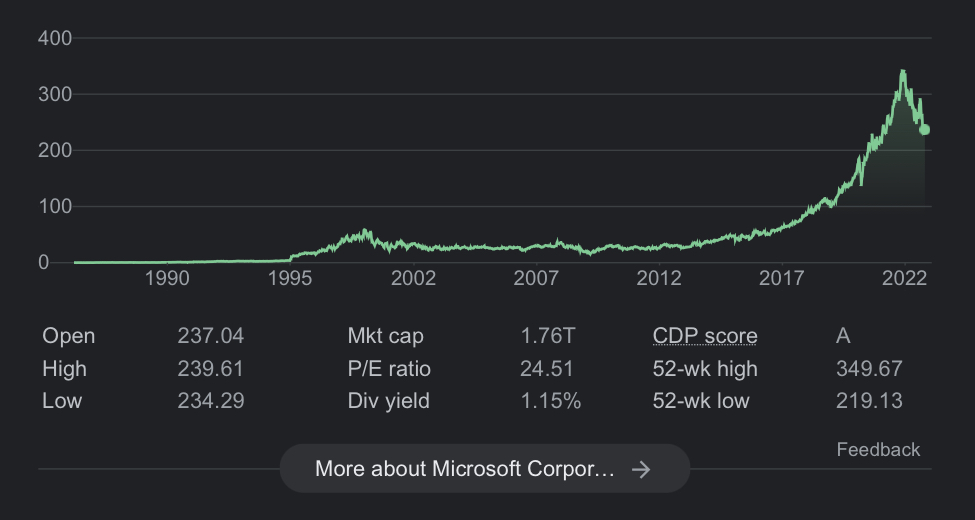Click the 2017 label on the time axis

782,278
